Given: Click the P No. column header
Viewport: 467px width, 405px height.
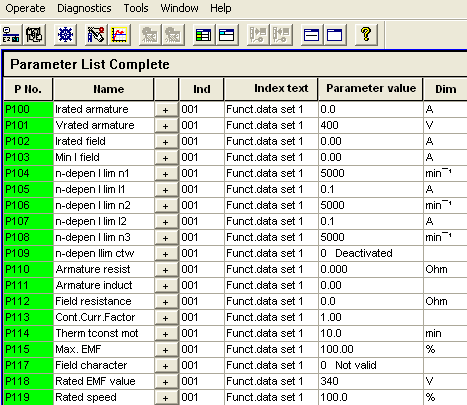Looking at the screenshot, I should click(28, 89).
